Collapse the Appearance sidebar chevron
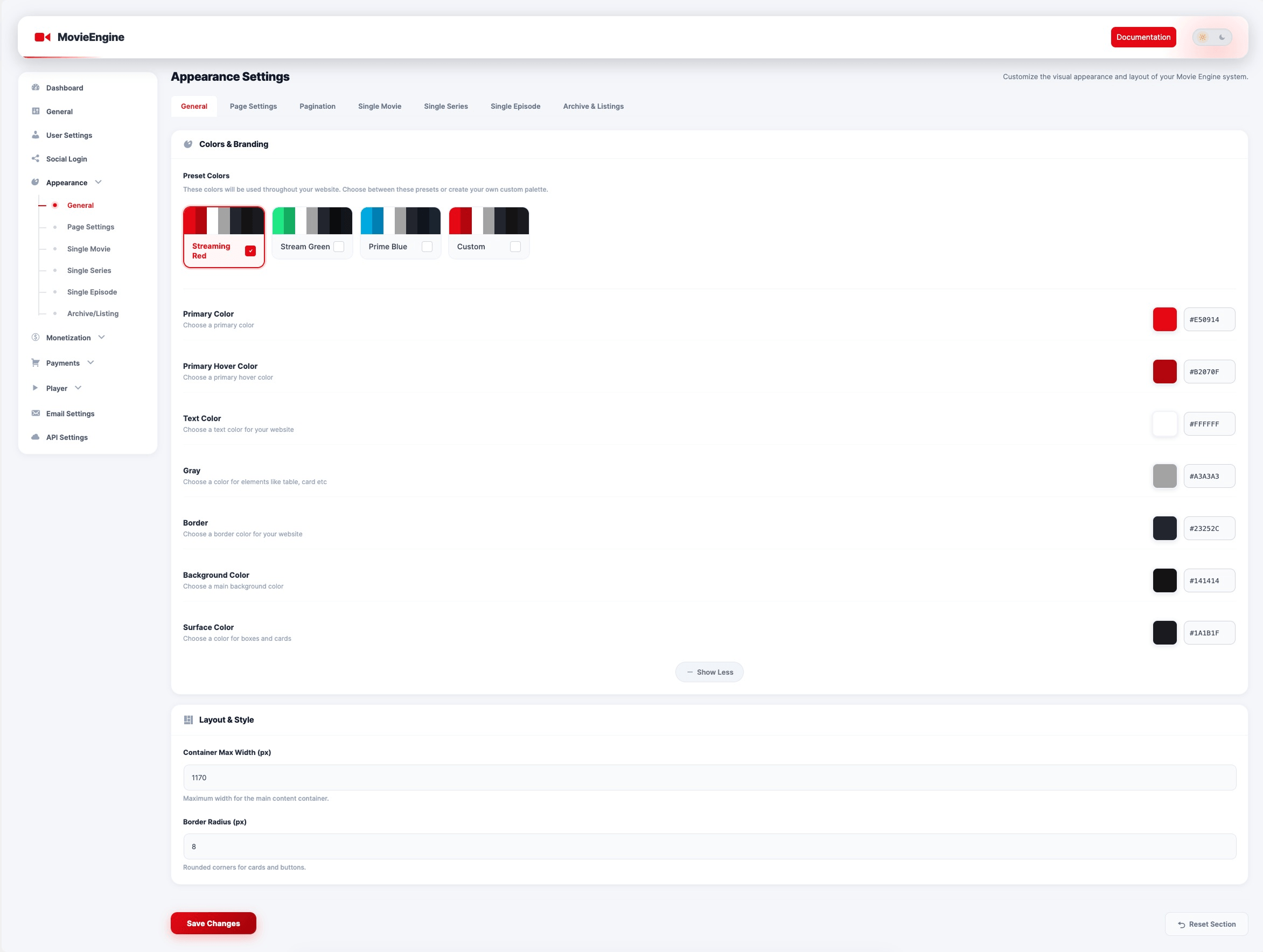 pos(98,182)
